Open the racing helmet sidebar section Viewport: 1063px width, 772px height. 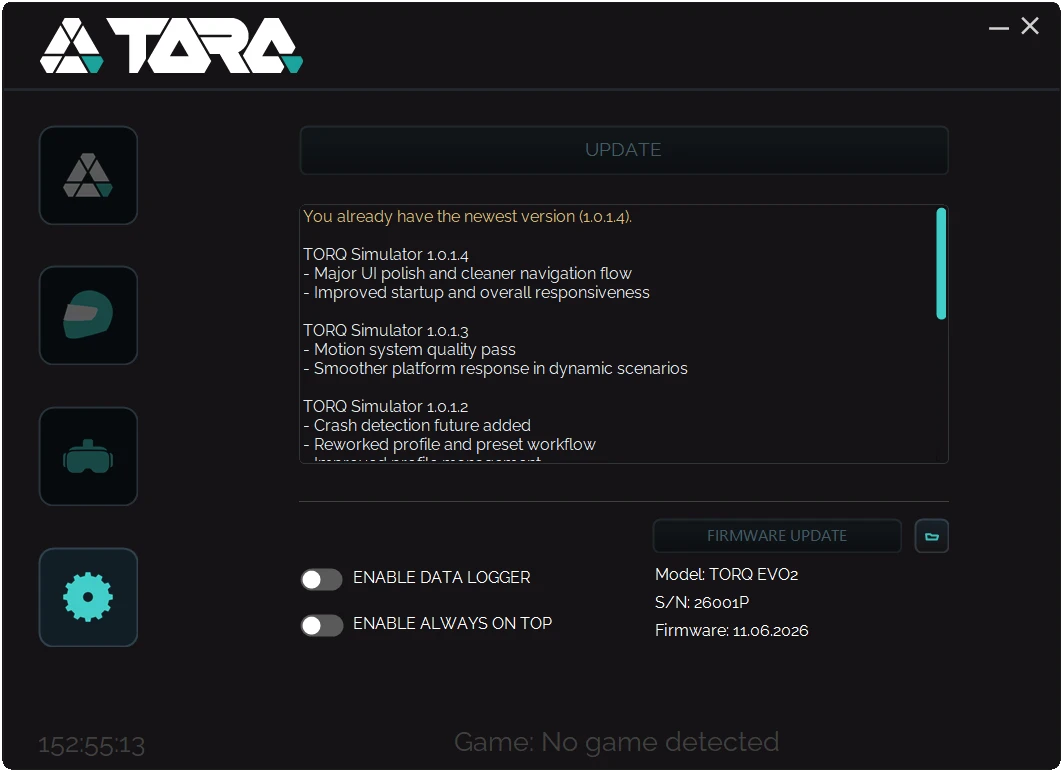click(x=88, y=315)
